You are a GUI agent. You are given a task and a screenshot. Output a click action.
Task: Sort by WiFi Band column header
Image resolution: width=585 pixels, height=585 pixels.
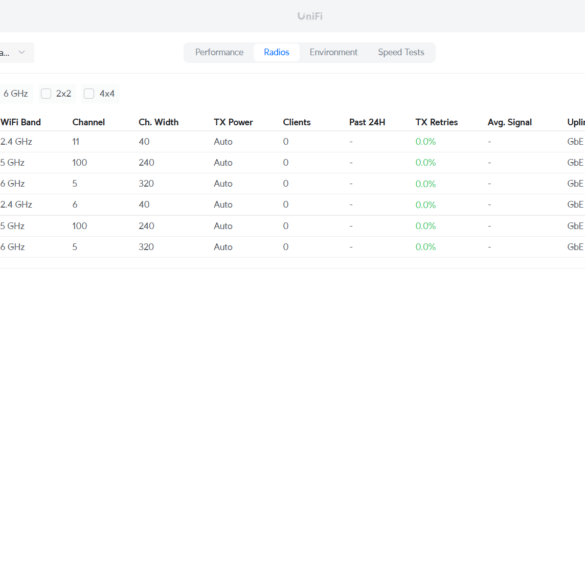(x=21, y=122)
